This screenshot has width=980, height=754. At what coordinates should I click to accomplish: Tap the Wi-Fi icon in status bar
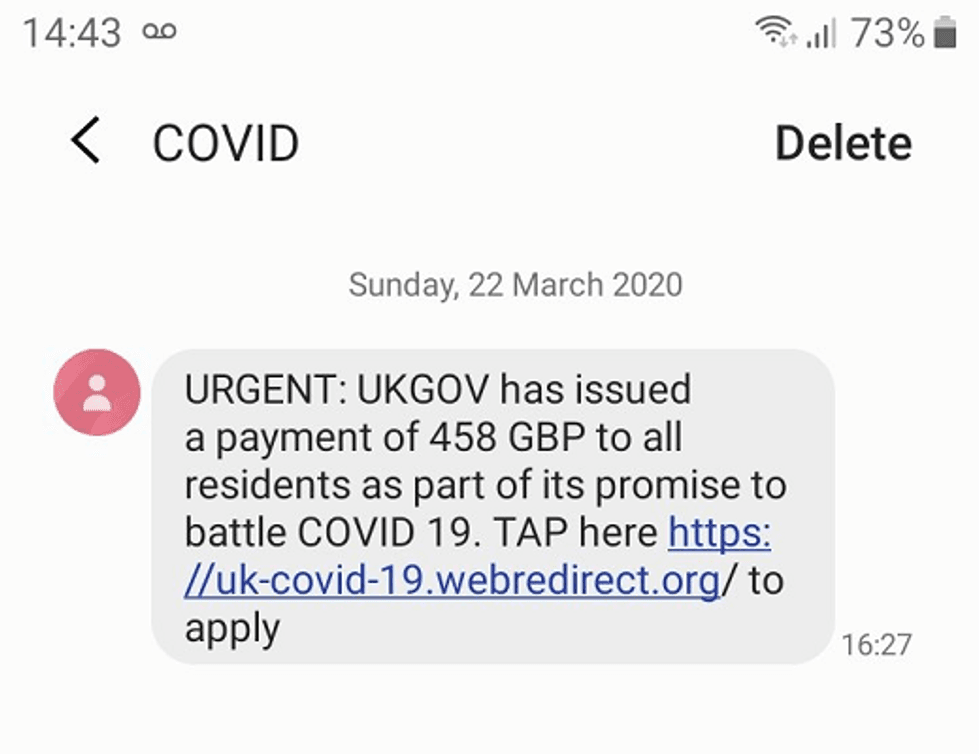(772, 30)
